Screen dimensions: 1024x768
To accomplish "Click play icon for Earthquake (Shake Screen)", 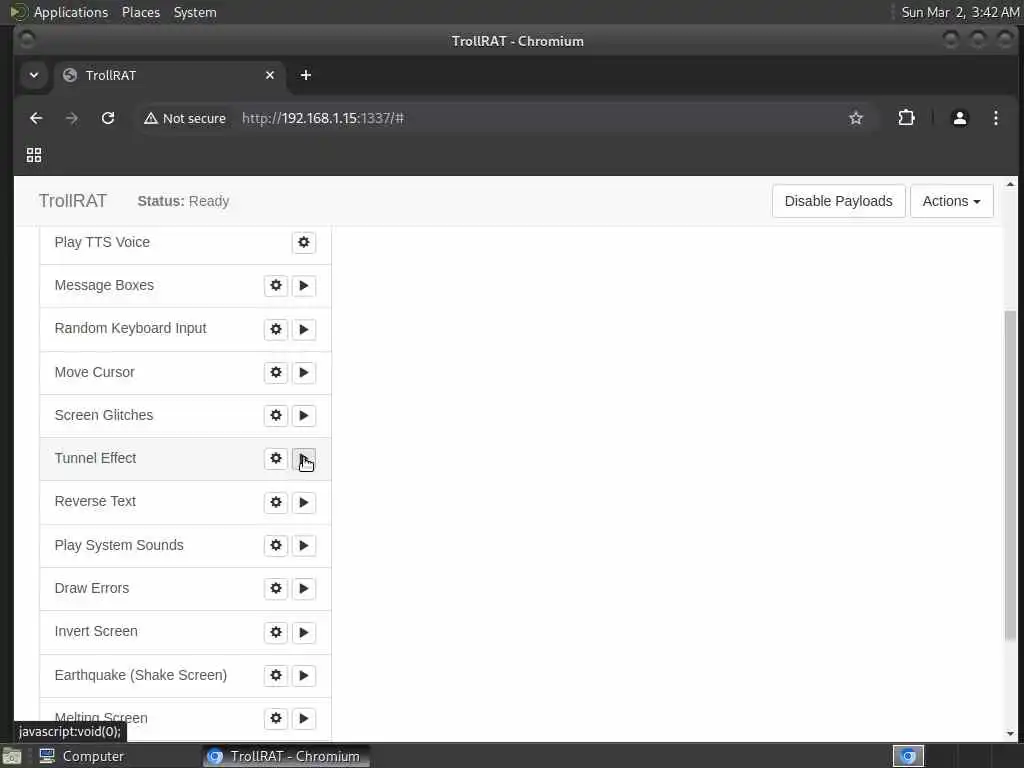I will 304,675.
